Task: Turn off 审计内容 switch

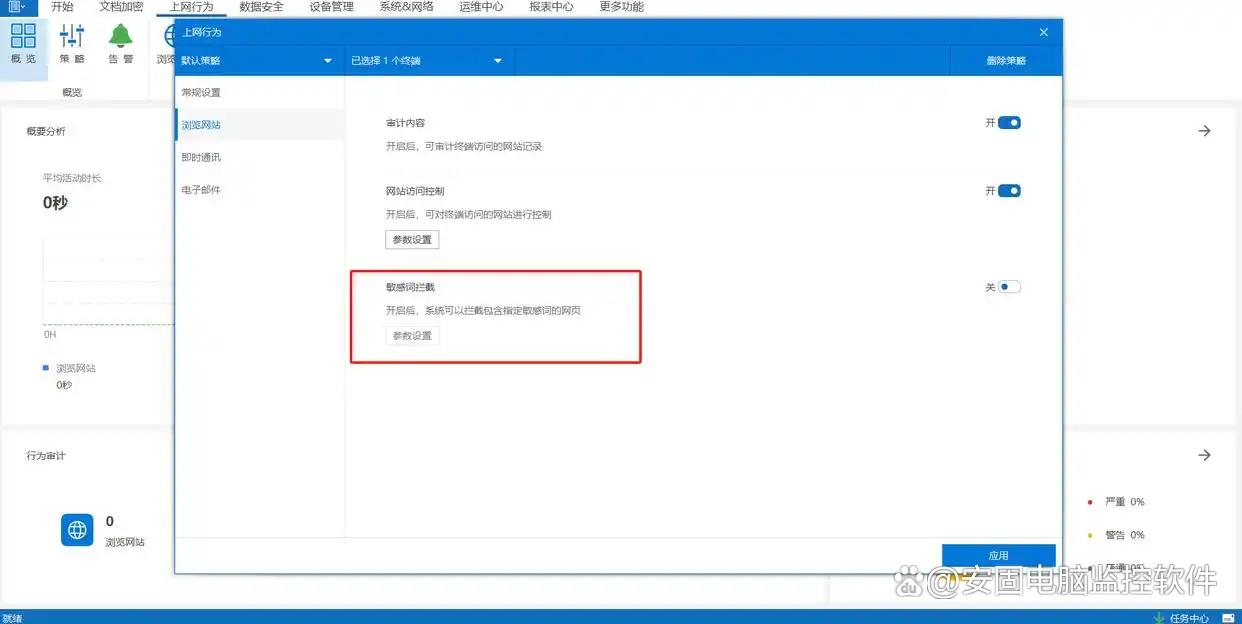Action: 1009,123
